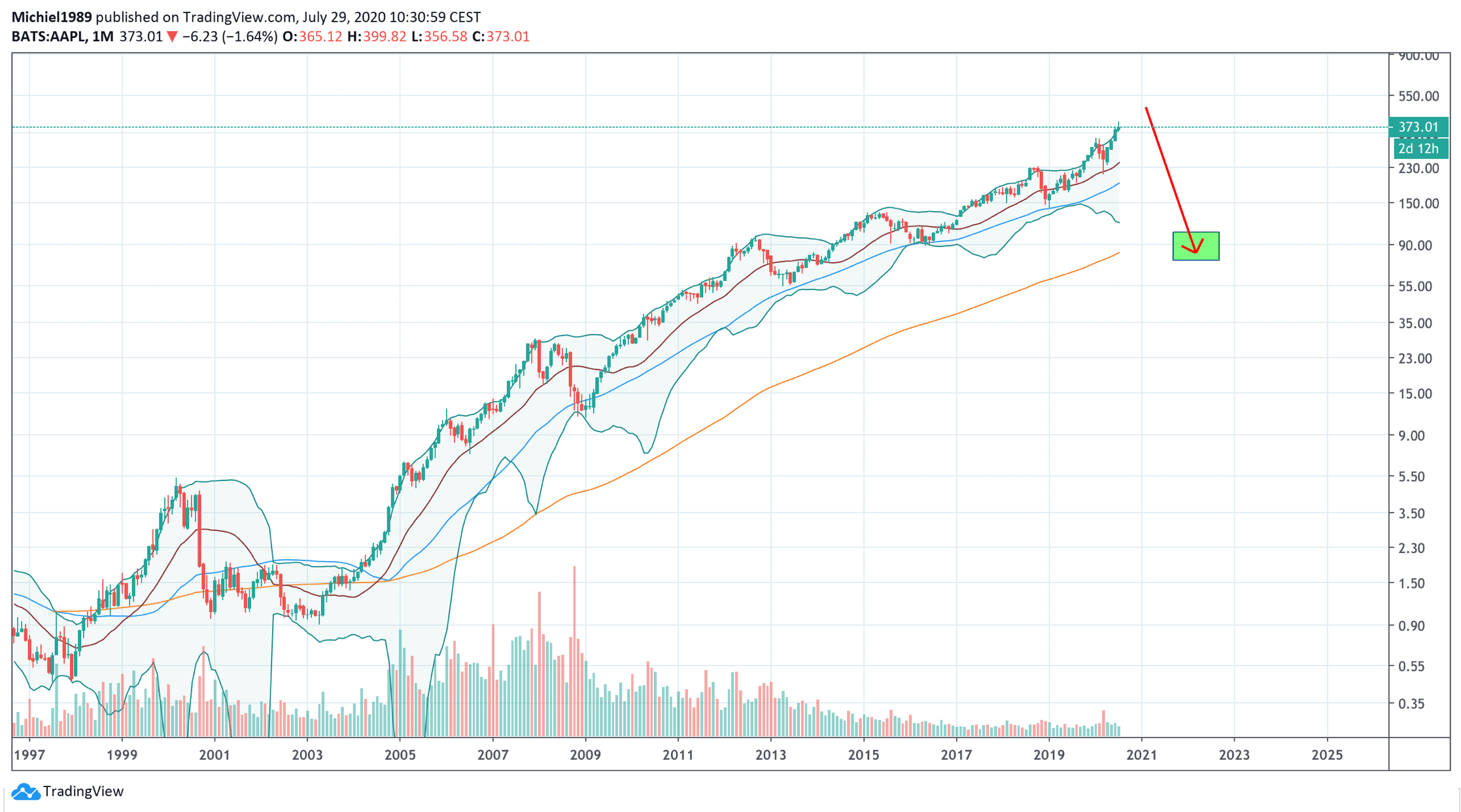Click the Michiel1989 author name
This screenshot has width=1461, height=812.
coord(52,17)
